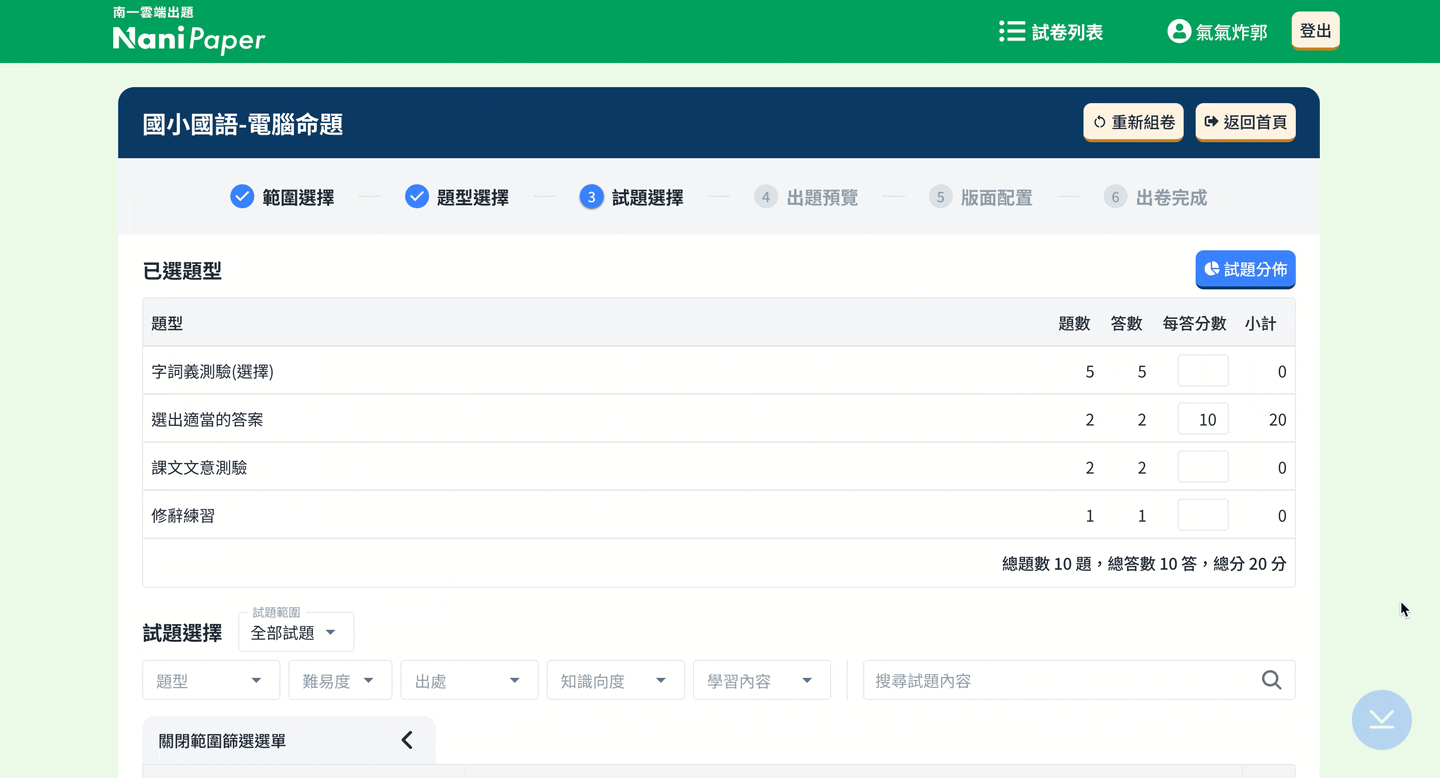
Task: Click the search magnifier icon
Action: click(1271, 680)
